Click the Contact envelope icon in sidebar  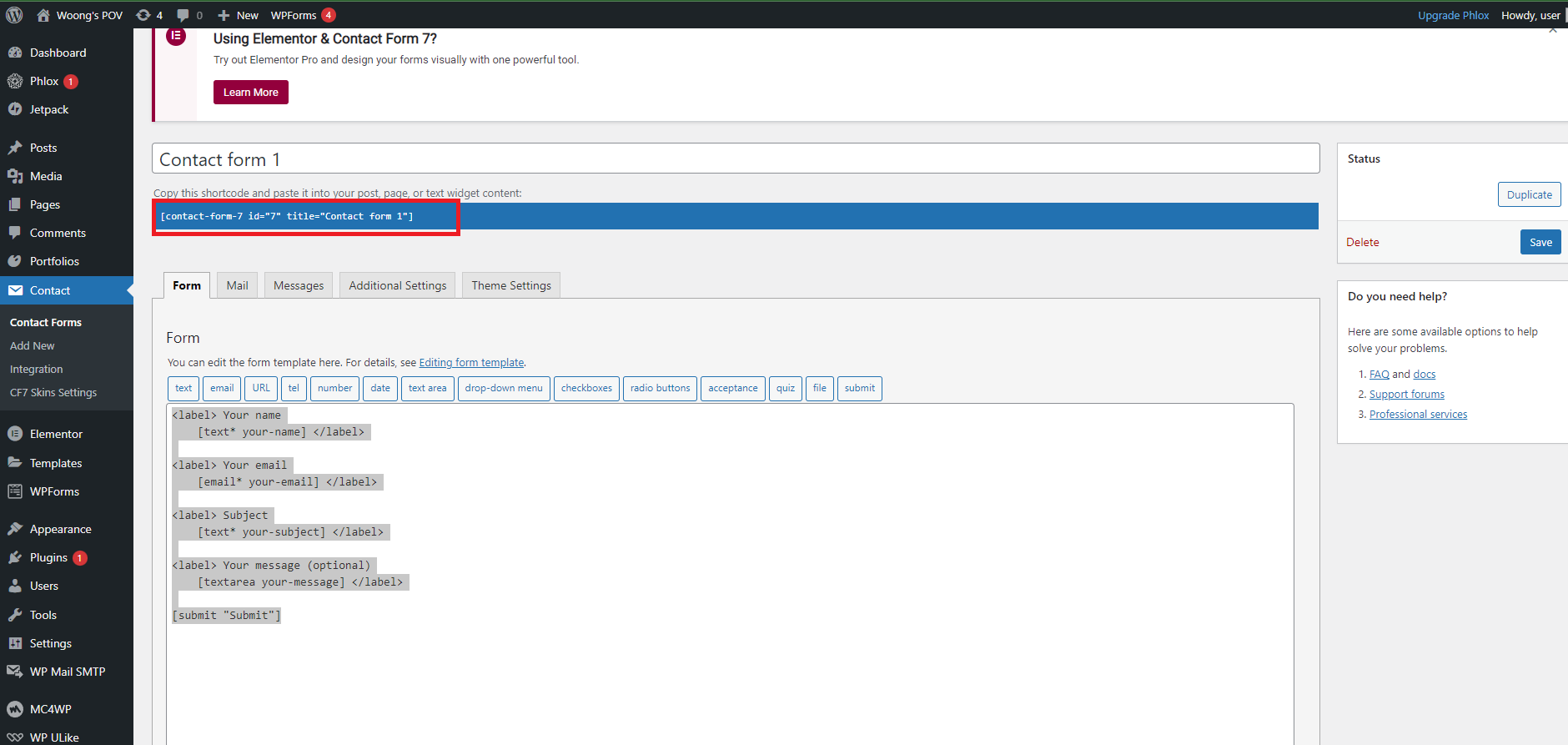(x=15, y=290)
